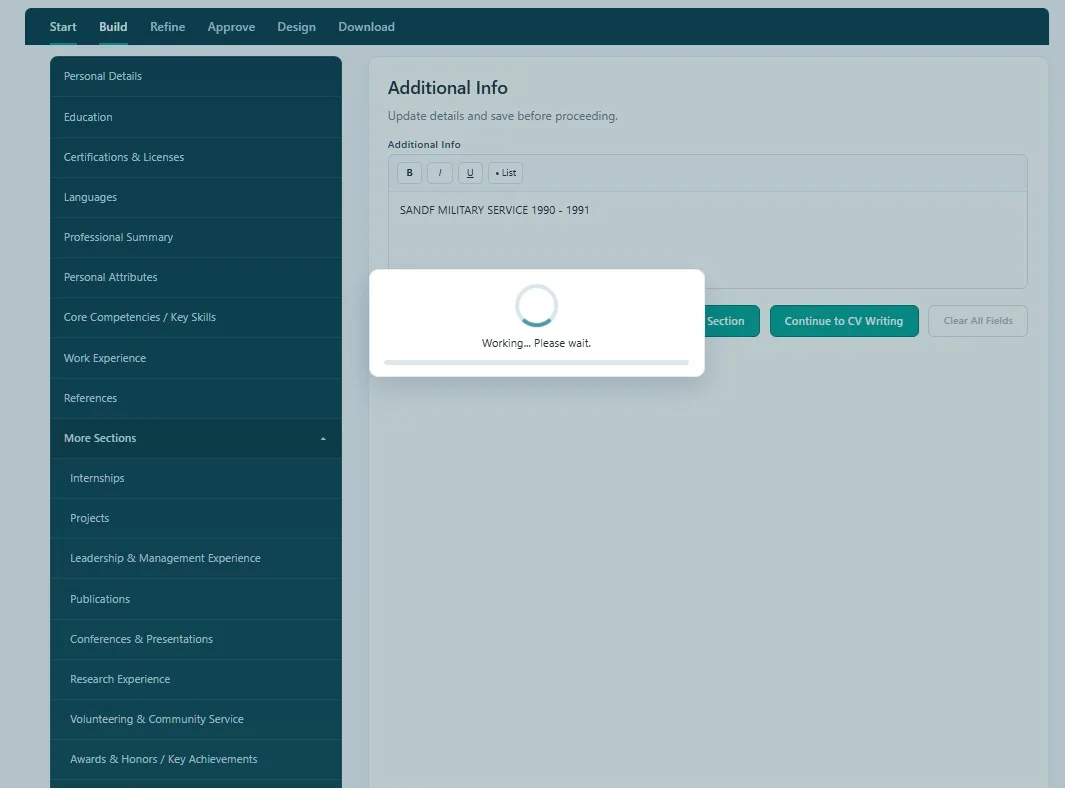Open Work Experience section
This screenshot has height=790, width=1065.
tap(196, 358)
